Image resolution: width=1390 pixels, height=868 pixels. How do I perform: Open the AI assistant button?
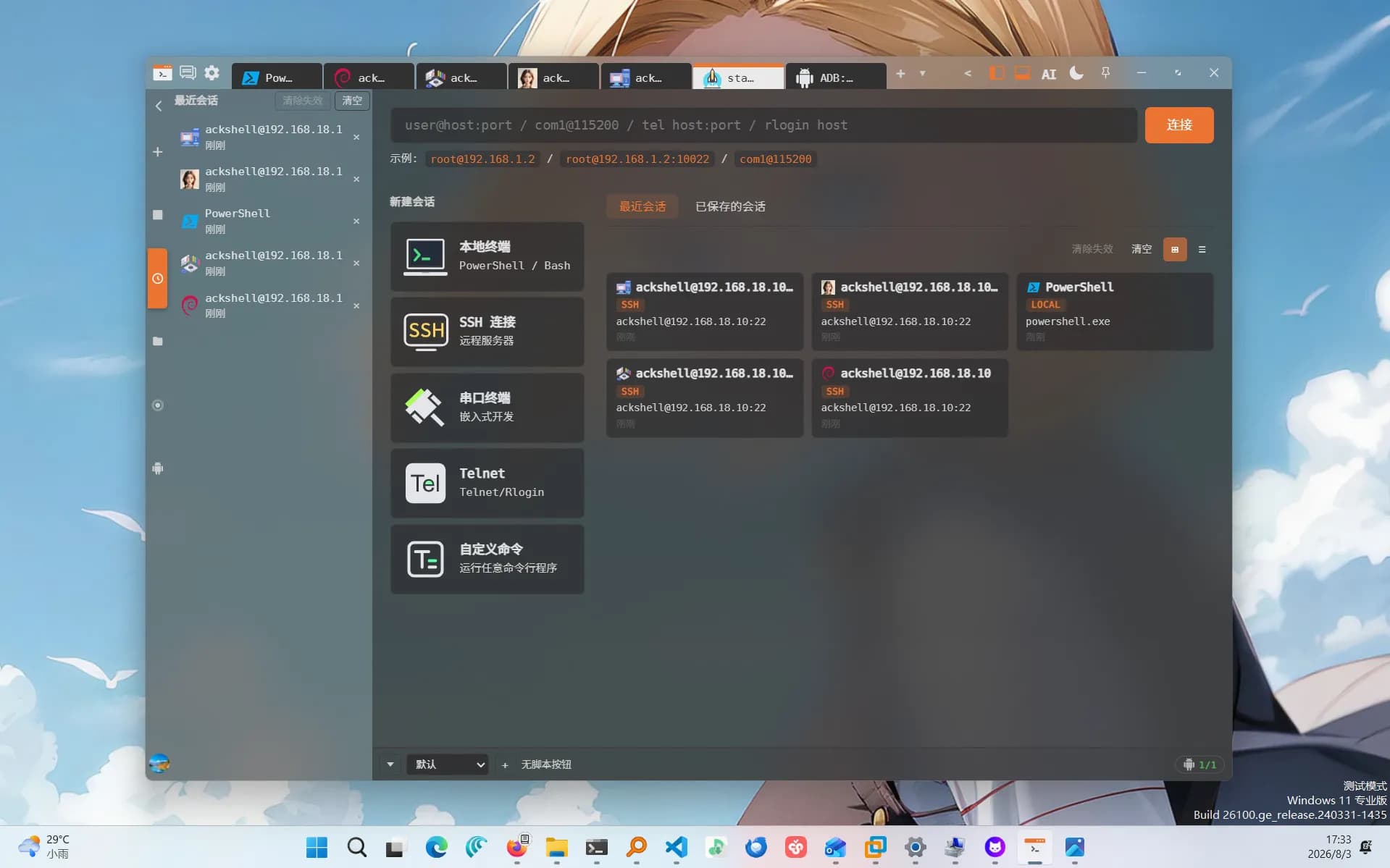pyautogui.click(x=1048, y=74)
